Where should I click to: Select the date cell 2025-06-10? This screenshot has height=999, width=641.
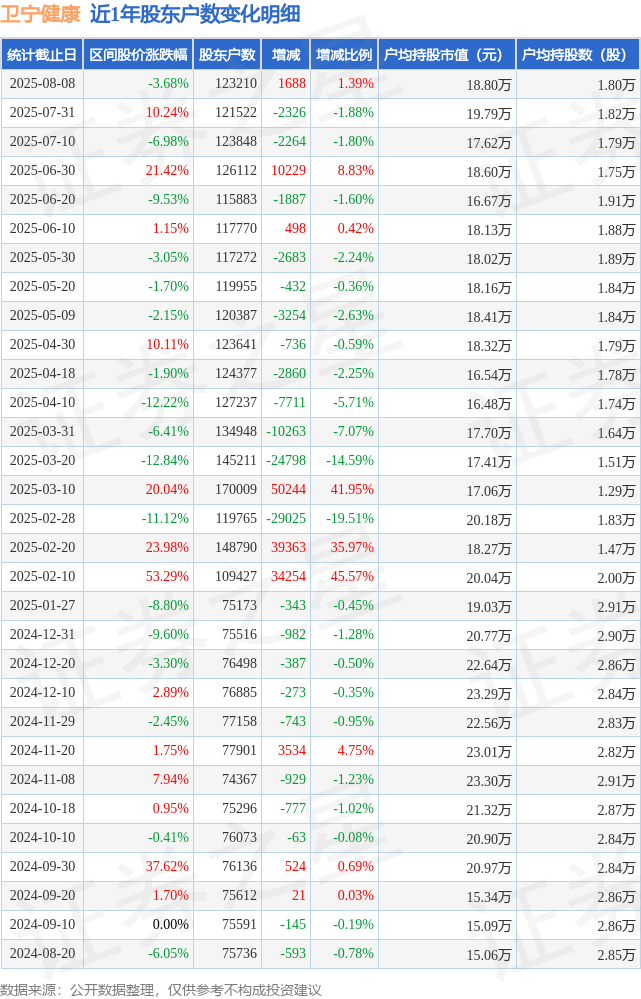pos(42,229)
